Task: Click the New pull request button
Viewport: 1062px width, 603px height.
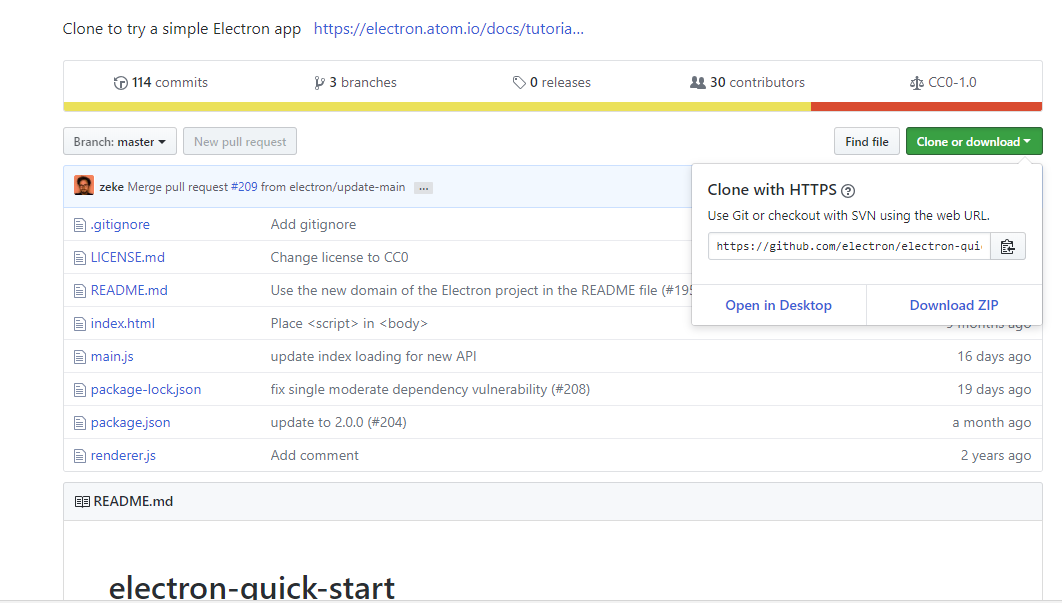Action: coord(240,142)
